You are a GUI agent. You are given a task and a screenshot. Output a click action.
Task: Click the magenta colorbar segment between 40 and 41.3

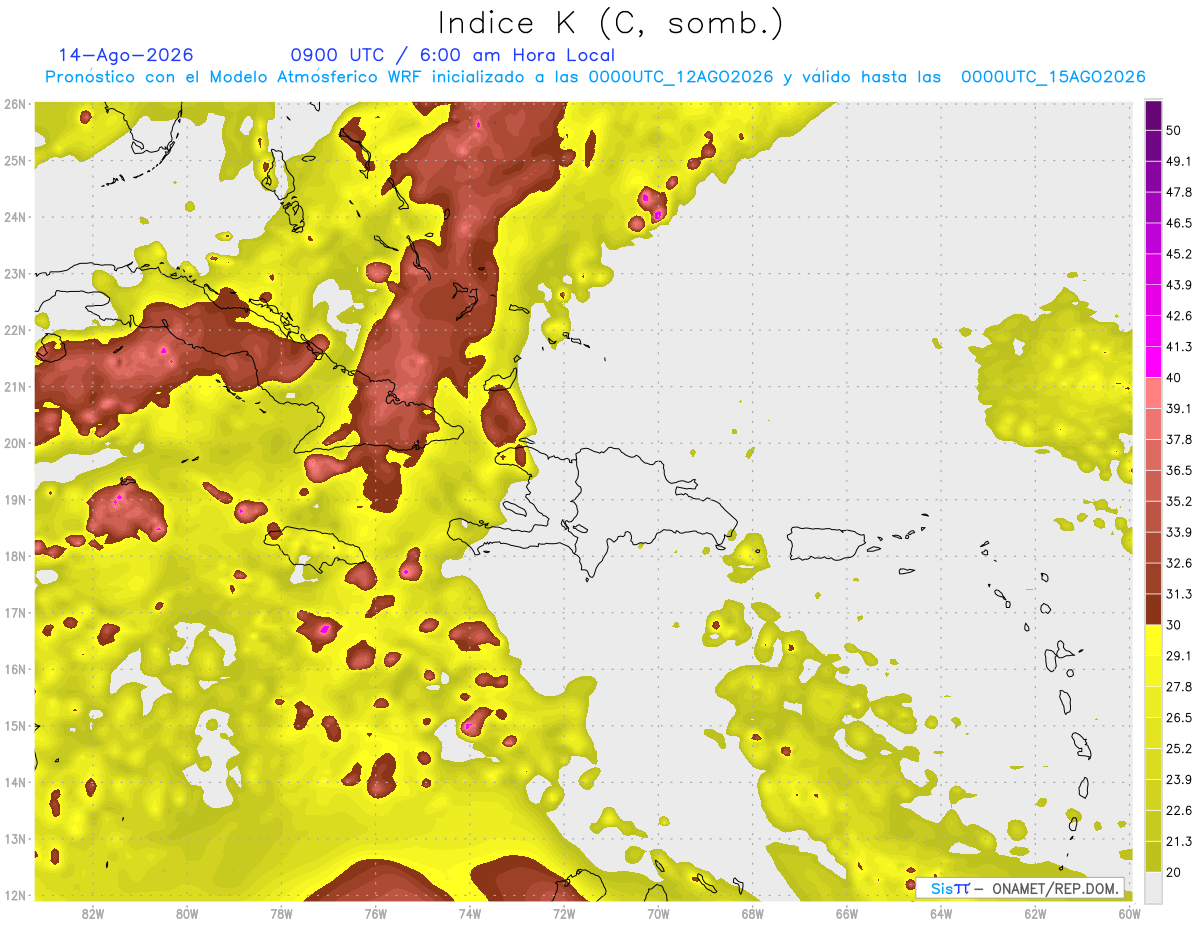[1153, 362]
